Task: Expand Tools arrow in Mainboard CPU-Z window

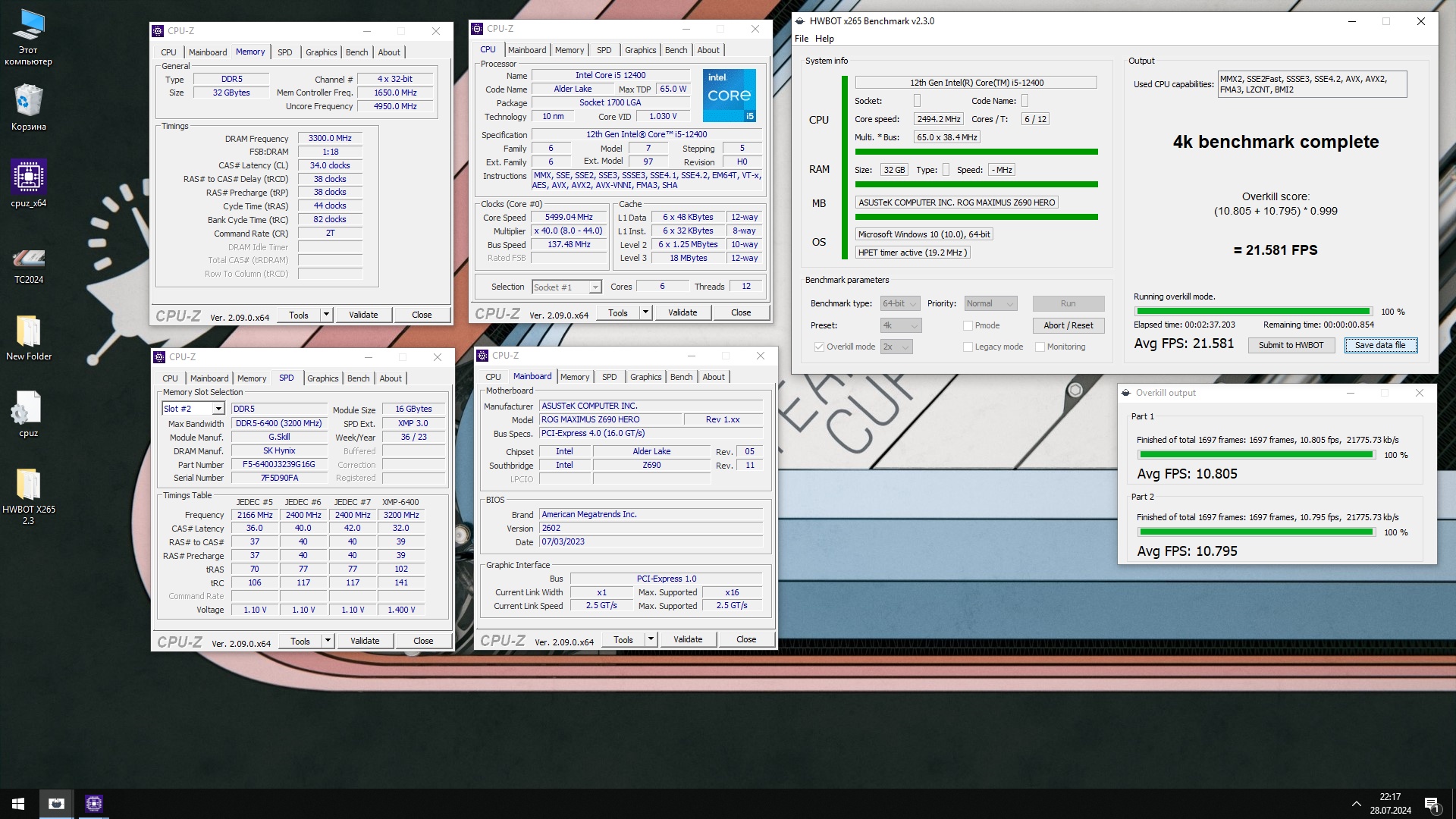Action: [651, 639]
